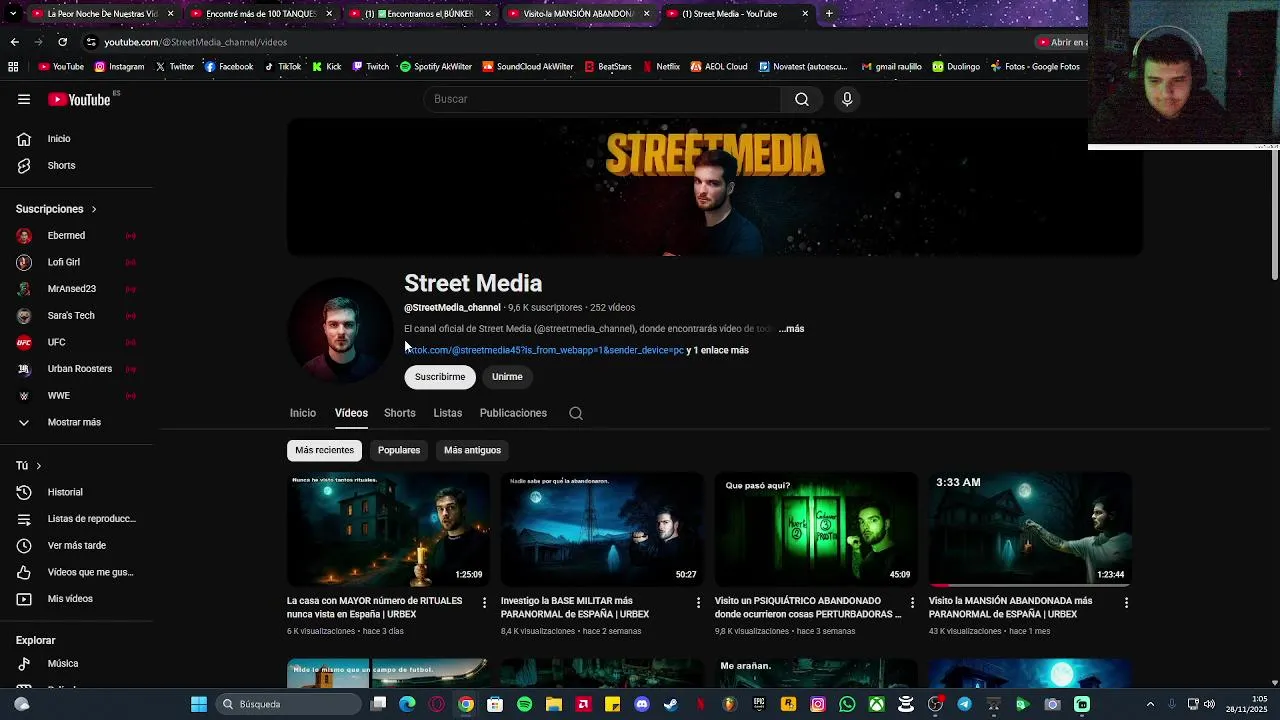Go back with browser back arrow

(14, 42)
